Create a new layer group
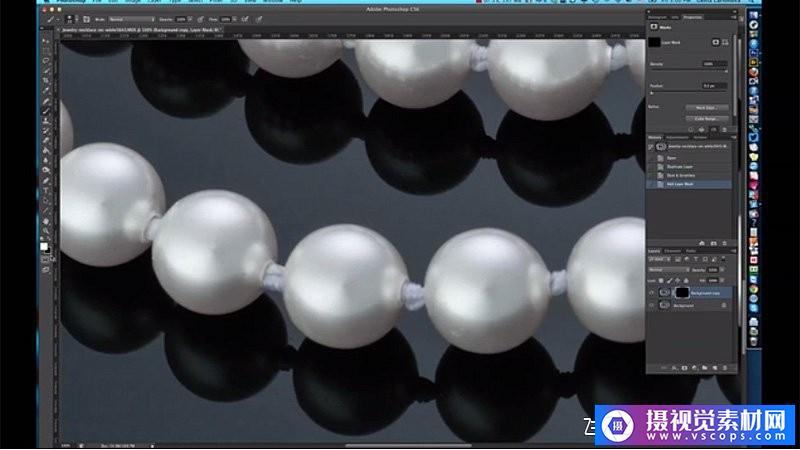Viewport: 800px width, 450px height. [705, 368]
